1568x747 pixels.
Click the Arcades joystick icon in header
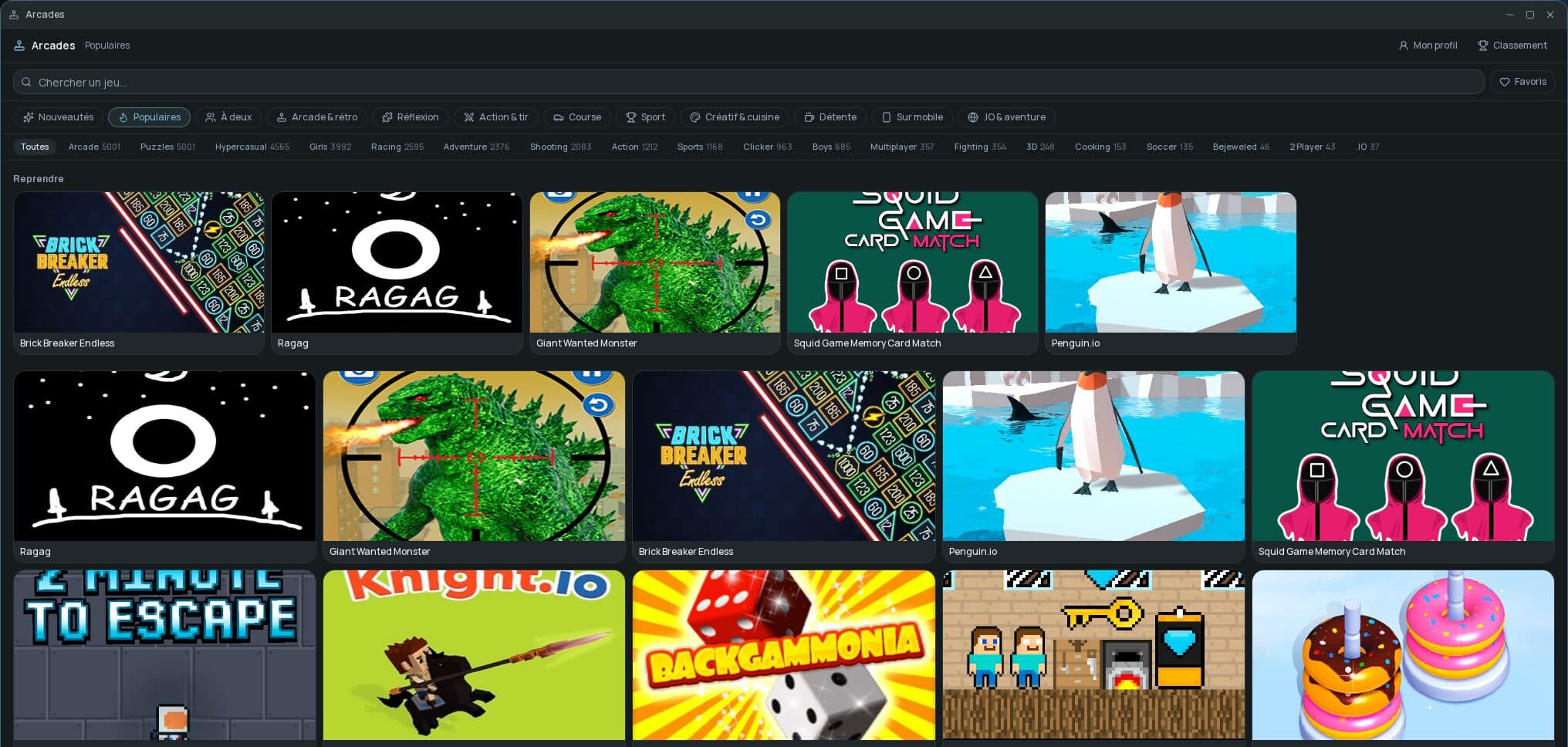[19, 46]
